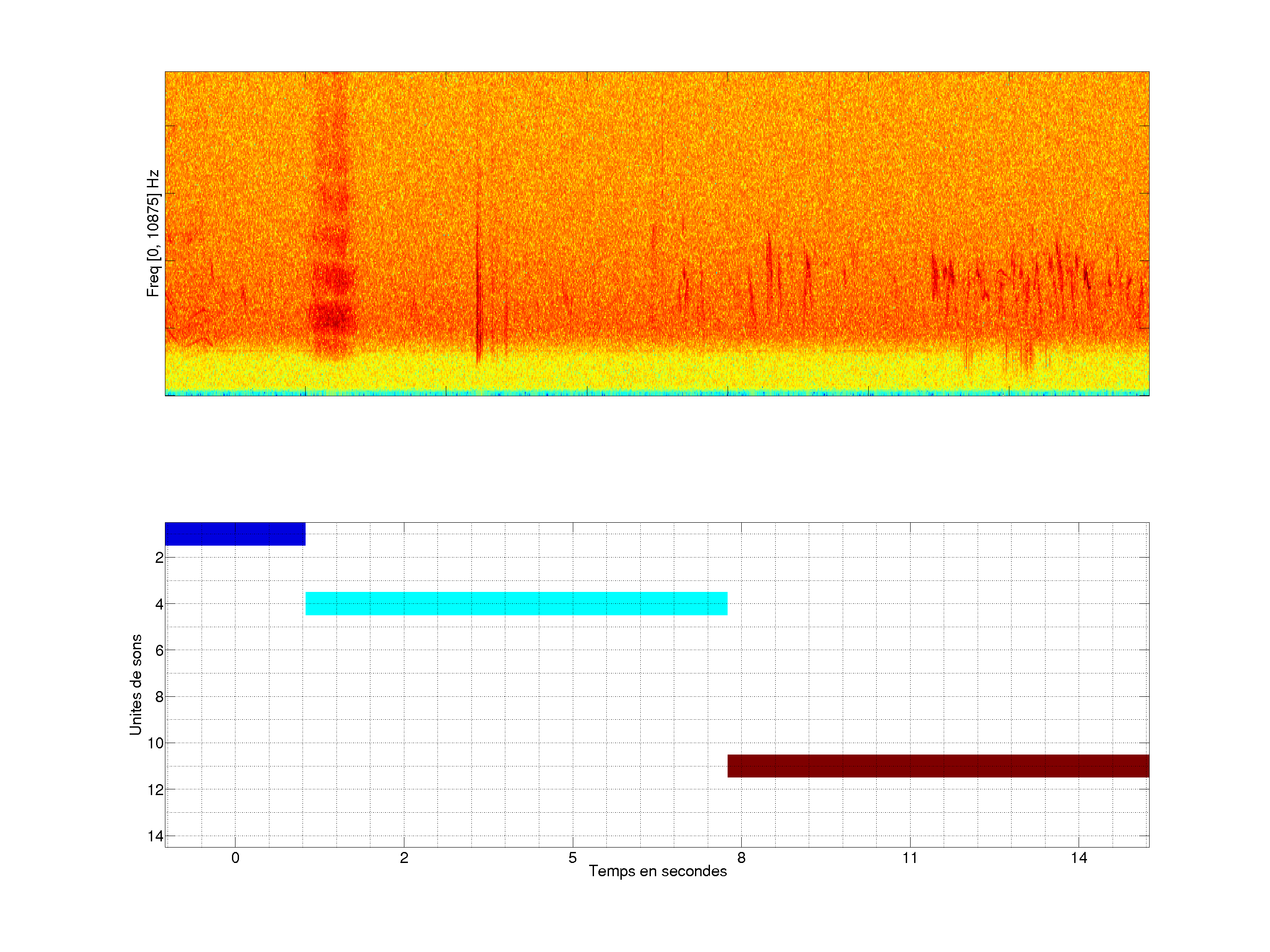Image resolution: width=1270 pixels, height=952 pixels.
Task: Click y-axis tick label 12
Action: pyautogui.click(x=156, y=790)
